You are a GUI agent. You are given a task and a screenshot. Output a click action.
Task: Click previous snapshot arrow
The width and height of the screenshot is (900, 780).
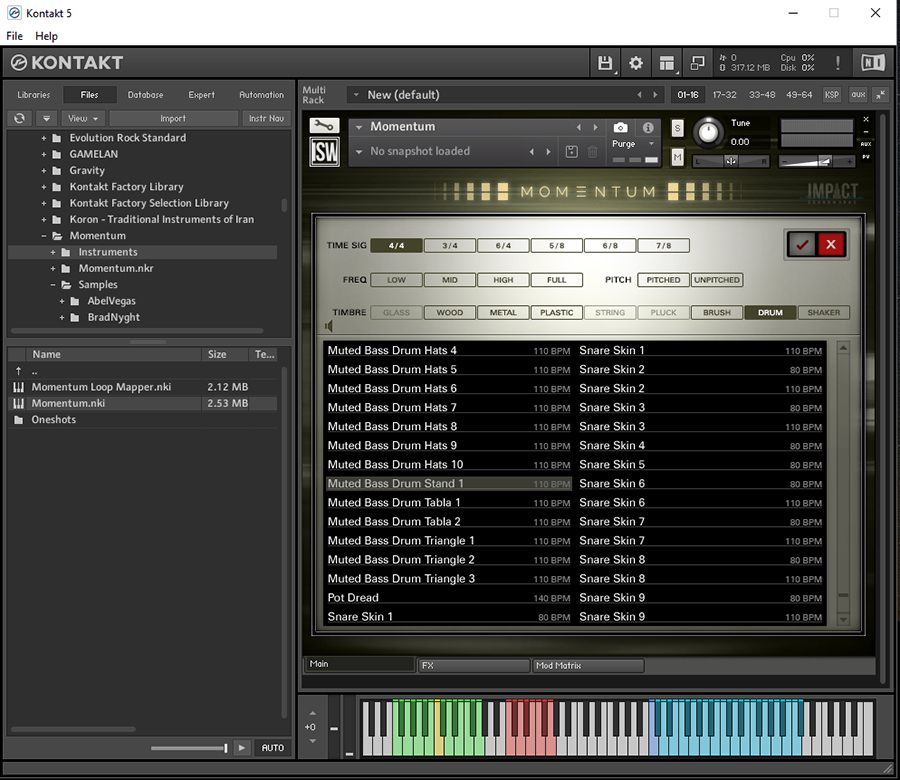coord(532,152)
